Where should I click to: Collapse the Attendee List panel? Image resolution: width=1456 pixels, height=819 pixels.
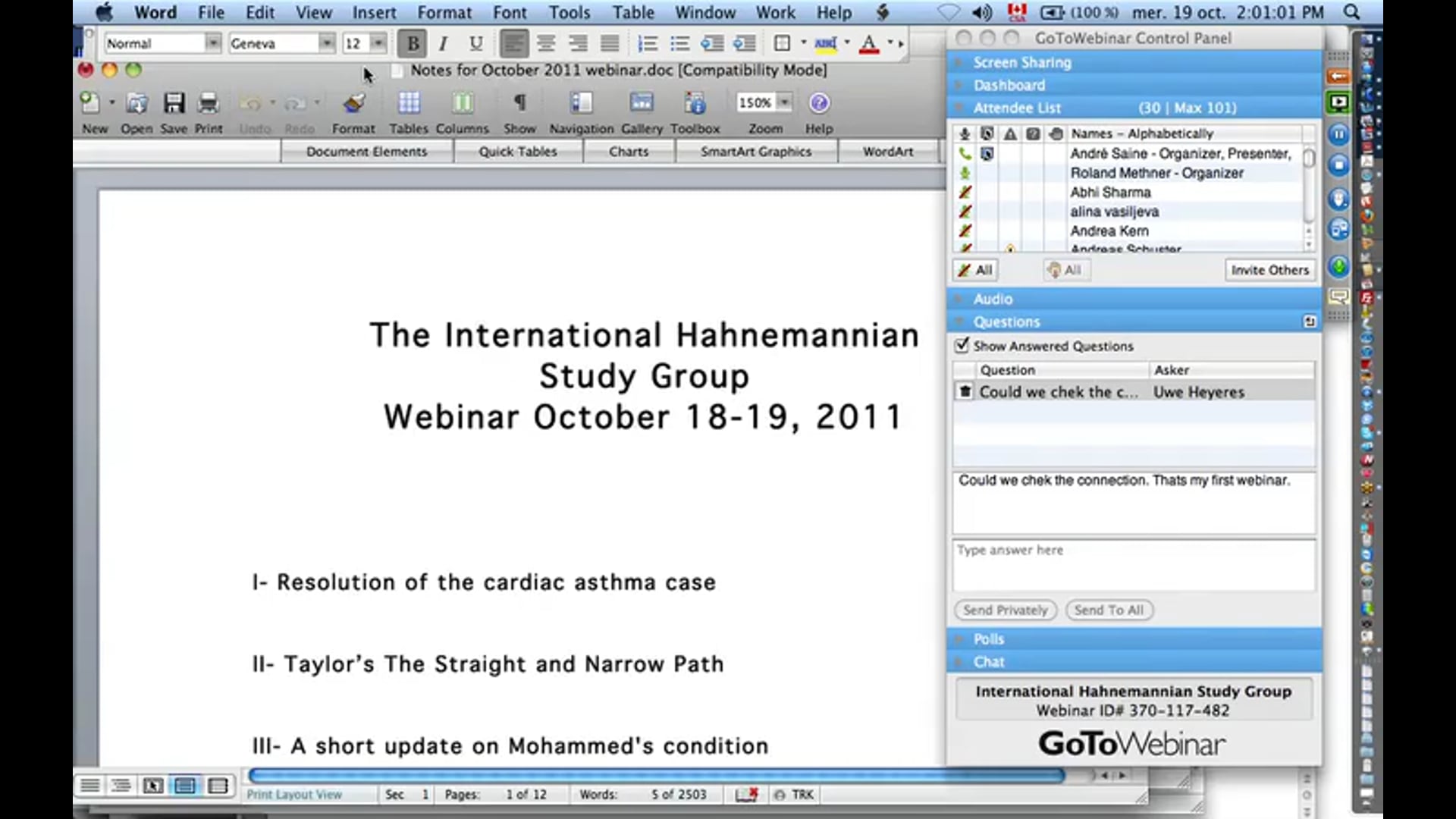point(958,108)
